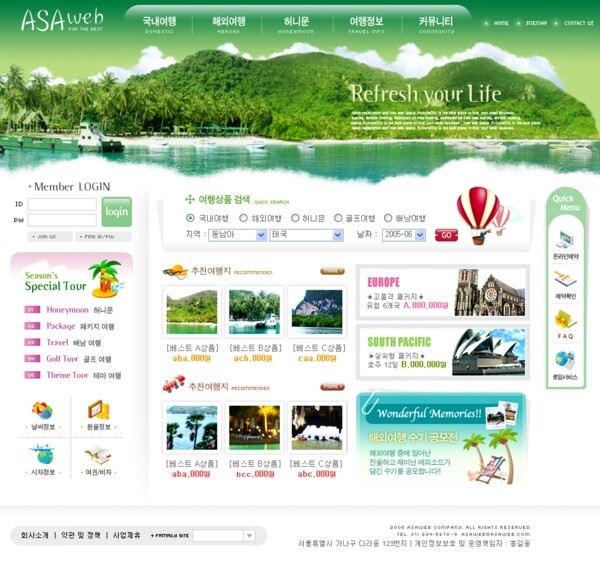Open the EUROPE package banner
This screenshot has height=566, width=600.
[x=443, y=292]
